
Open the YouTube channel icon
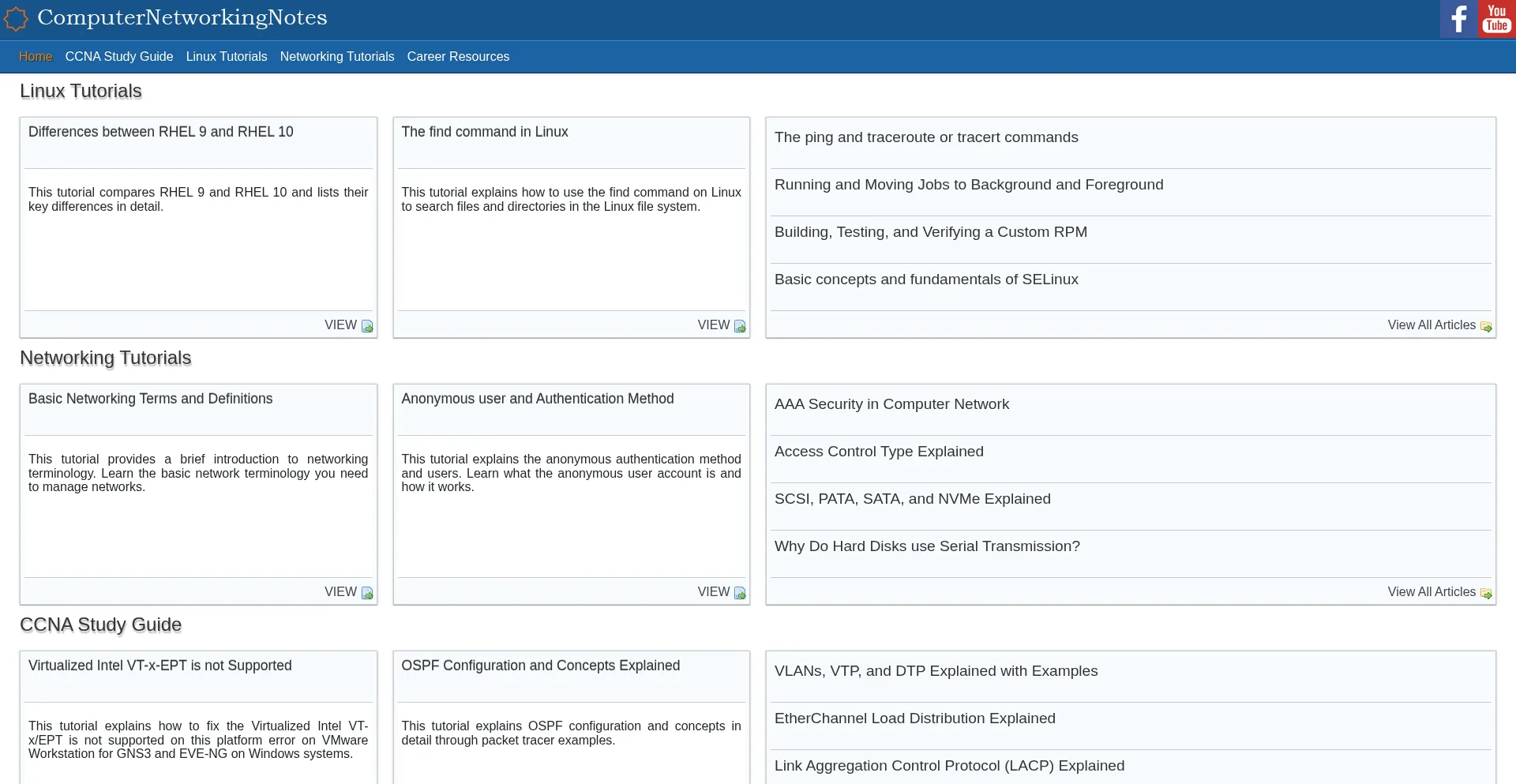click(1496, 19)
